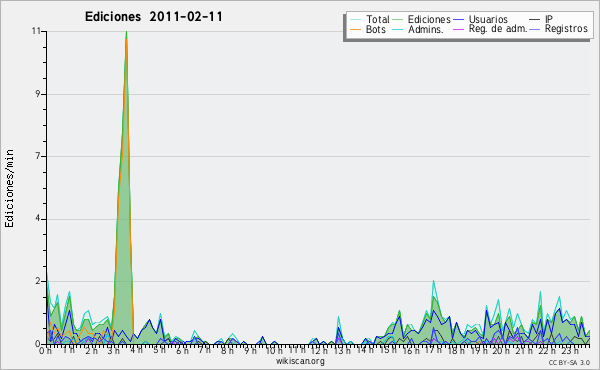Image resolution: width=600 pixels, height=370 pixels.
Task: Click the y-axis value 4
Action: (x=38, y=219)
